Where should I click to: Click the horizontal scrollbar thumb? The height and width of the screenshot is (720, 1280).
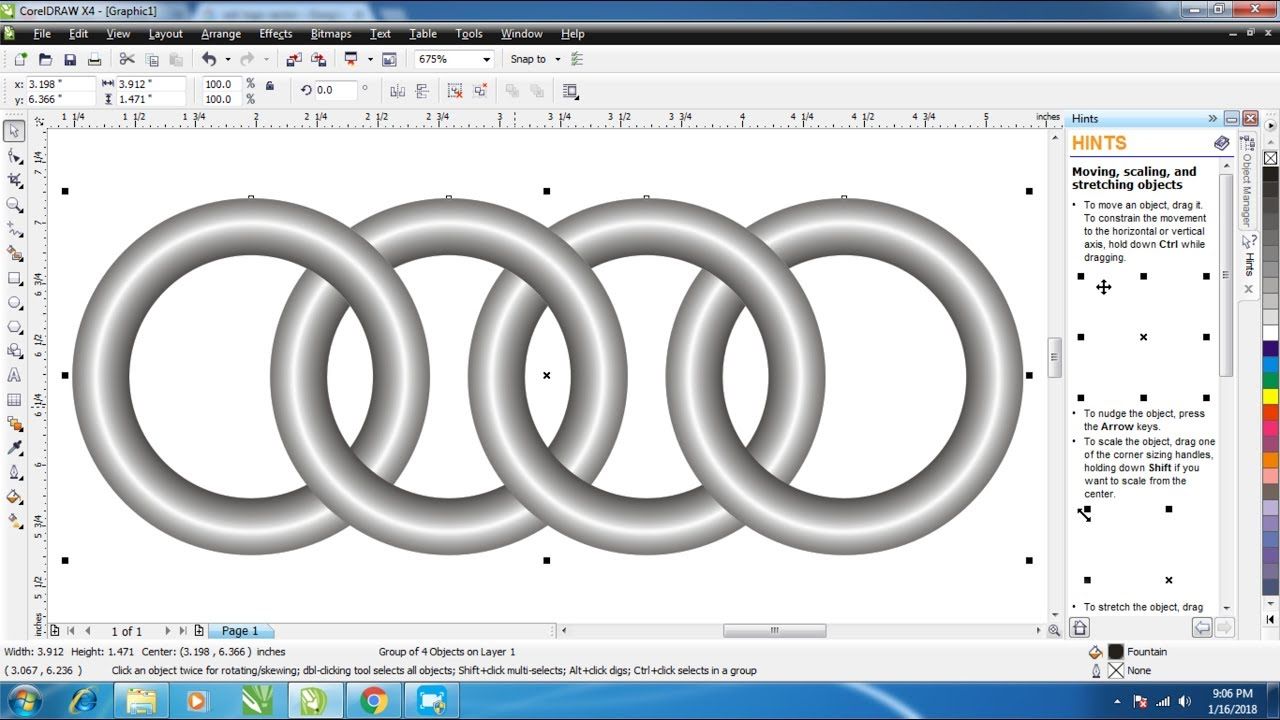(775, 631)
